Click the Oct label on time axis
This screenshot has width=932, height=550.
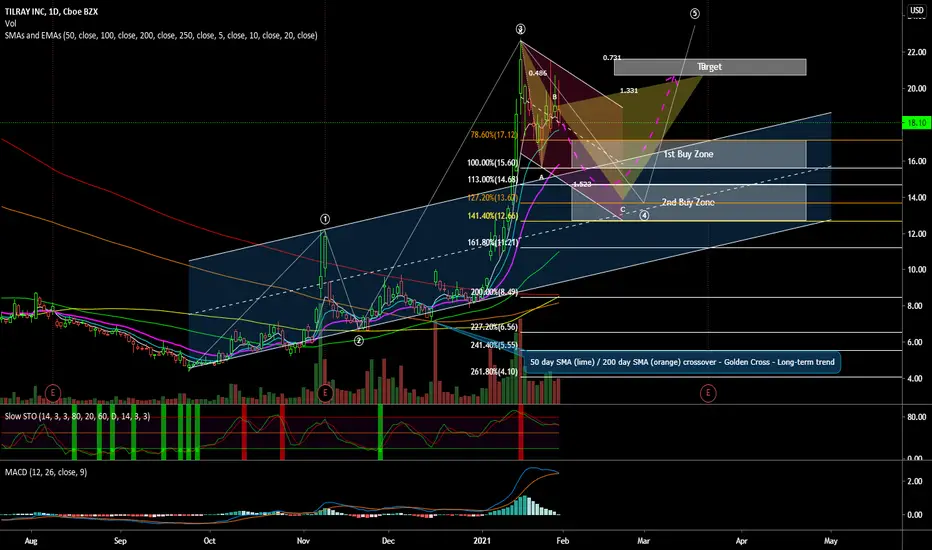(209, 541)
